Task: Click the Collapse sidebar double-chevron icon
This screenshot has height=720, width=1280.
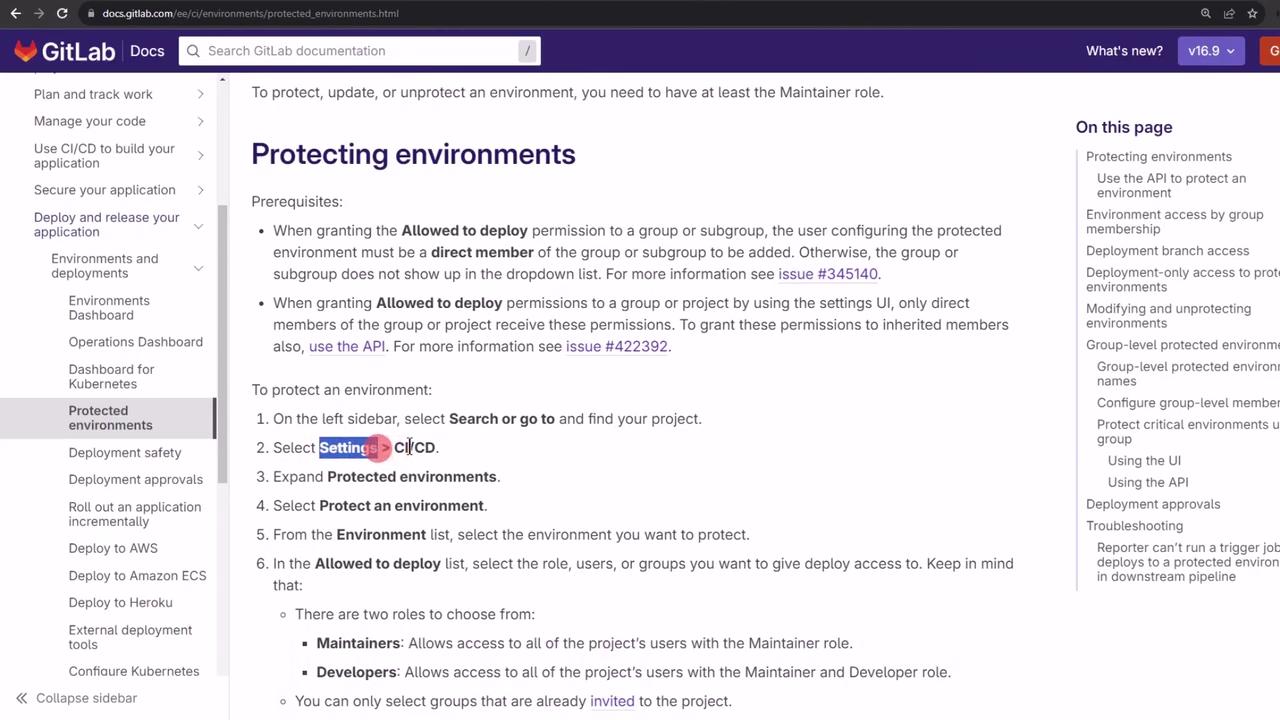Action: click(x=21, y=698)
